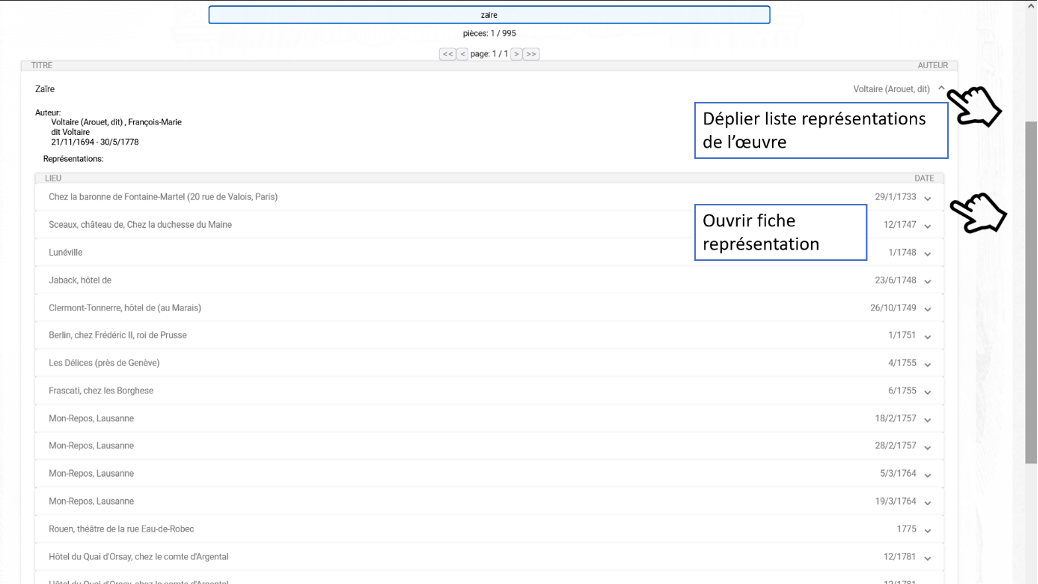
Task: Go to previous page with < button
Action: pos(462,54)
